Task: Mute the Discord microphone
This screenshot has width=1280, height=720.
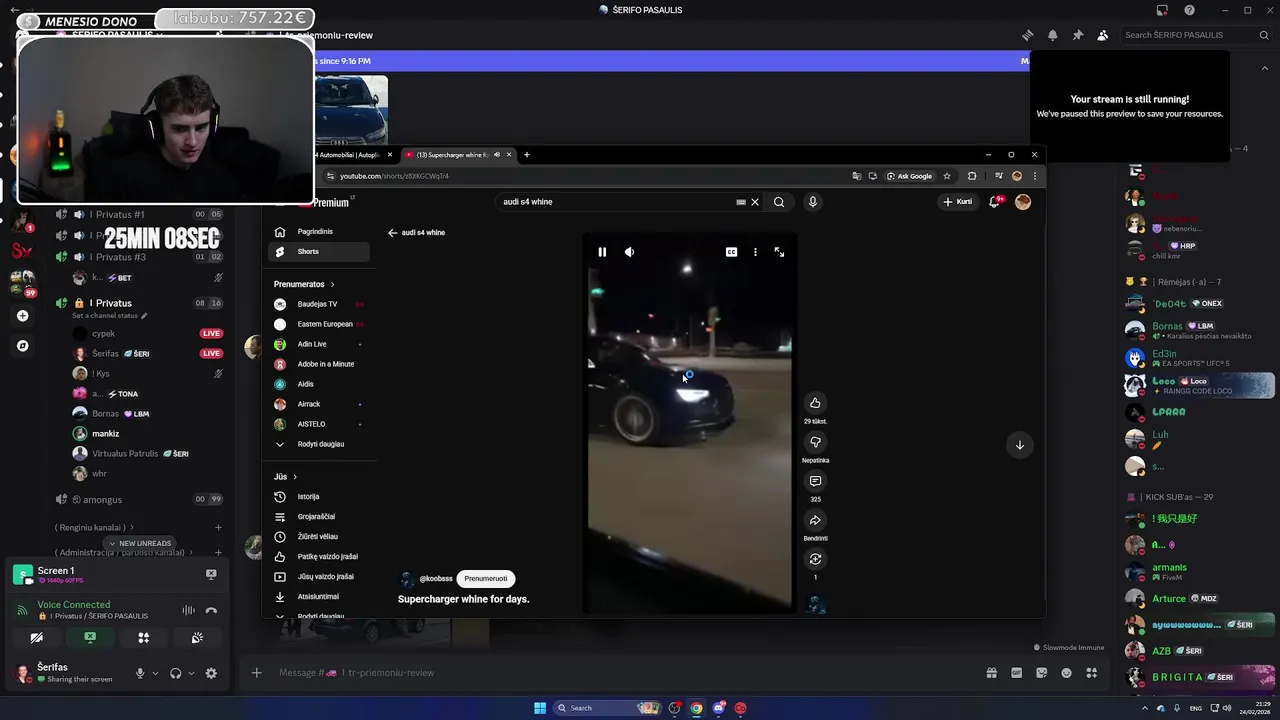Action: tap(140, 673)
